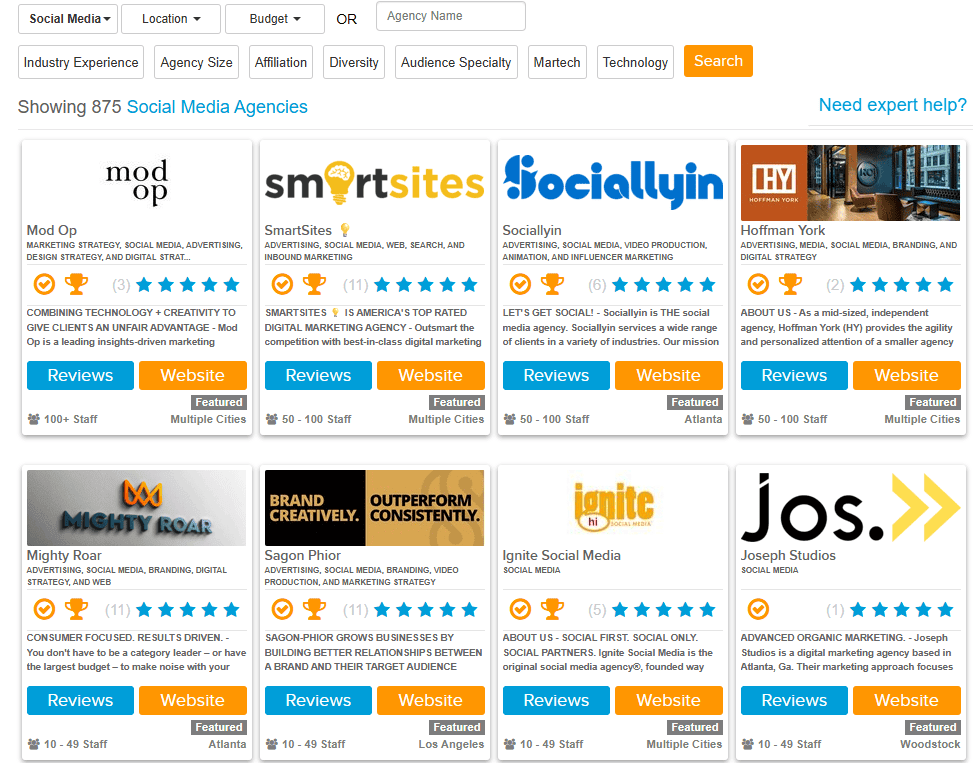
Task: Click Mighty Roar staff people icon
Action: tap(34, 744)
